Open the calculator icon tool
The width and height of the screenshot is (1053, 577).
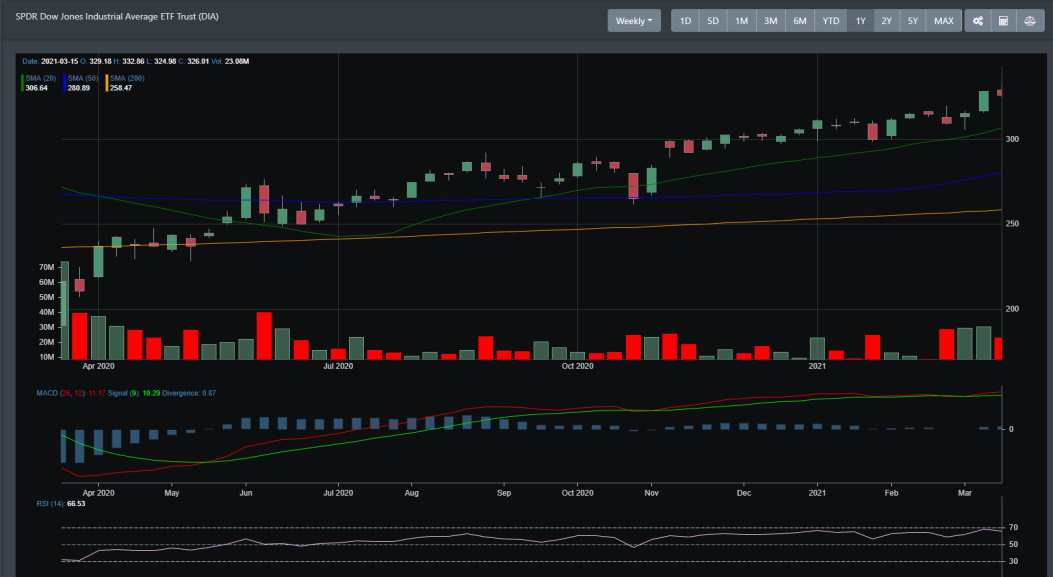1003,21
